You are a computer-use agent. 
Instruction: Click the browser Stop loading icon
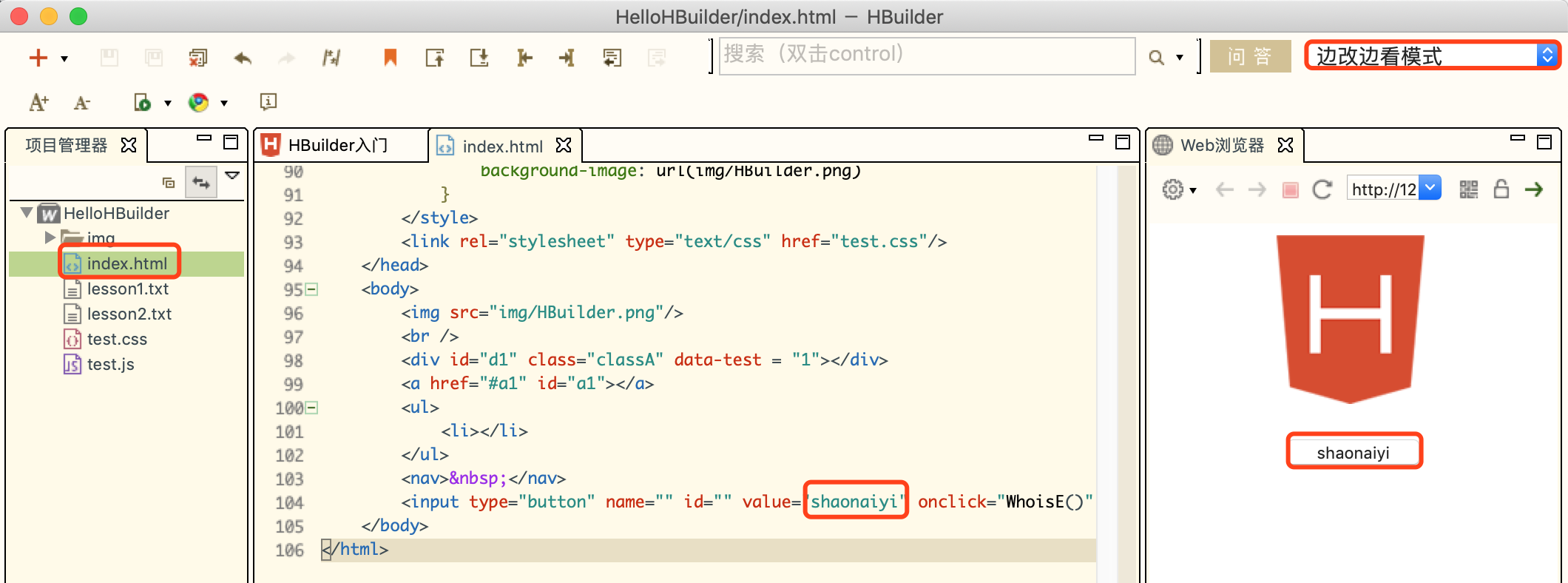[1291, 190]
